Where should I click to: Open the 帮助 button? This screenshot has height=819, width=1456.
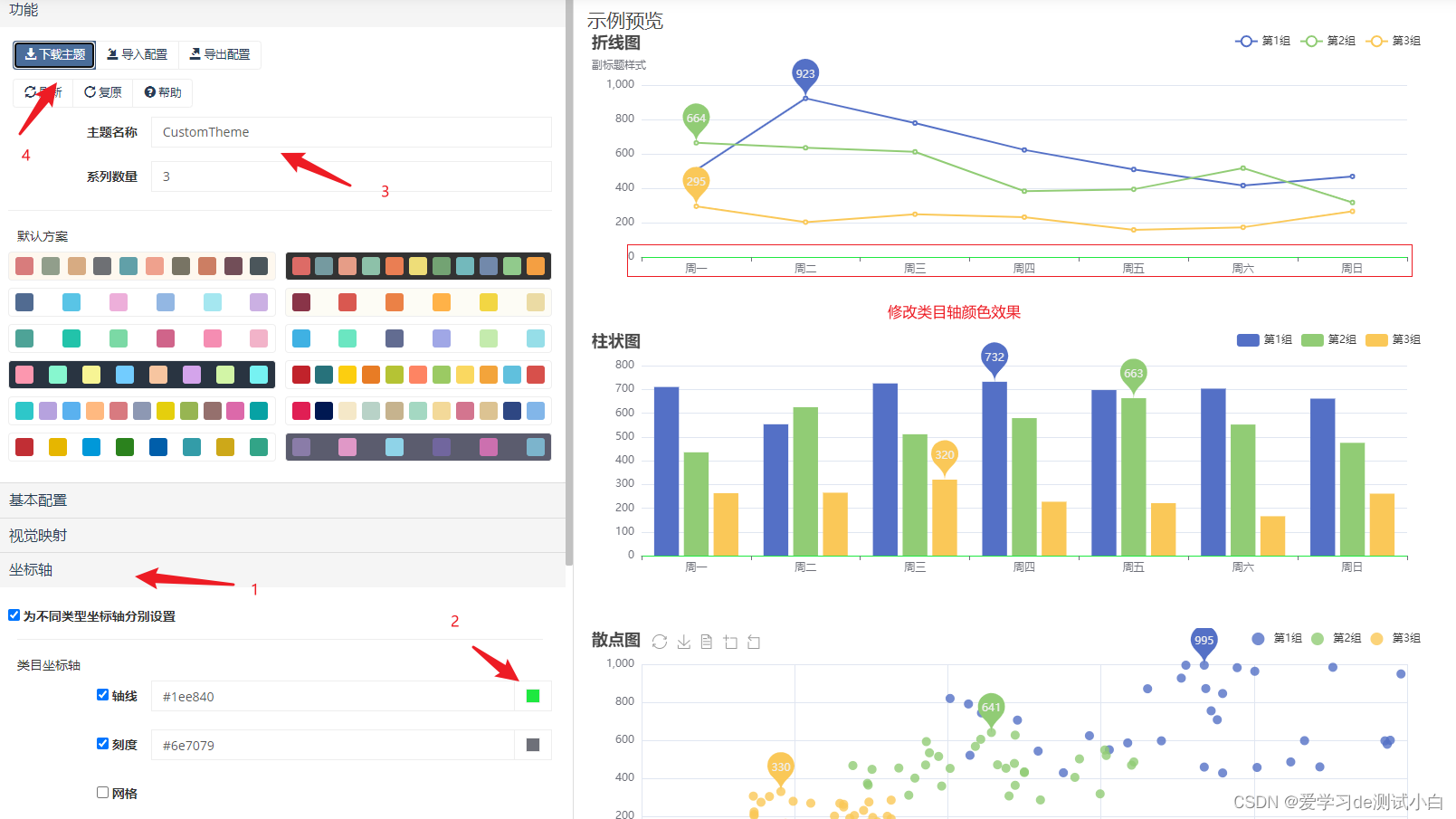click(163, 92)
